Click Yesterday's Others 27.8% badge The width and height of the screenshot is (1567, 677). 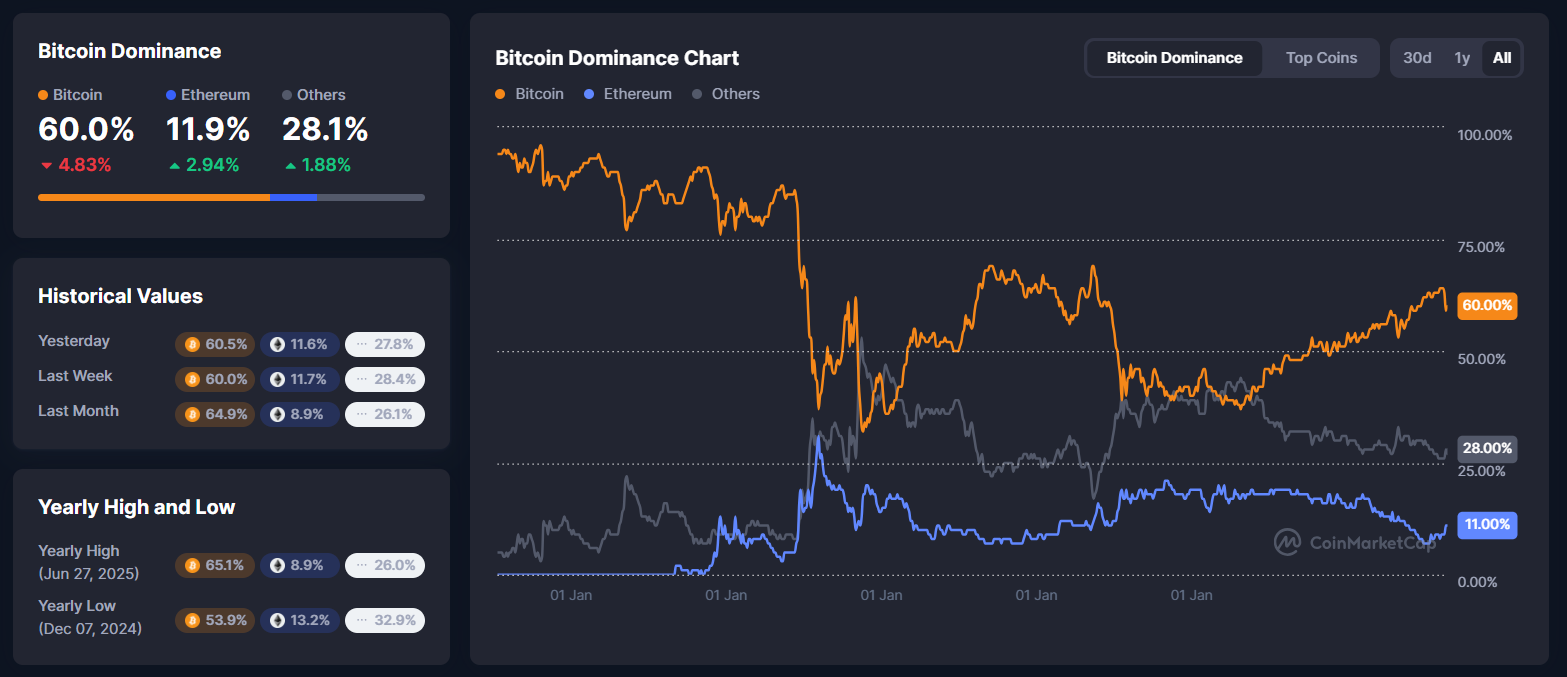point(385,344)
